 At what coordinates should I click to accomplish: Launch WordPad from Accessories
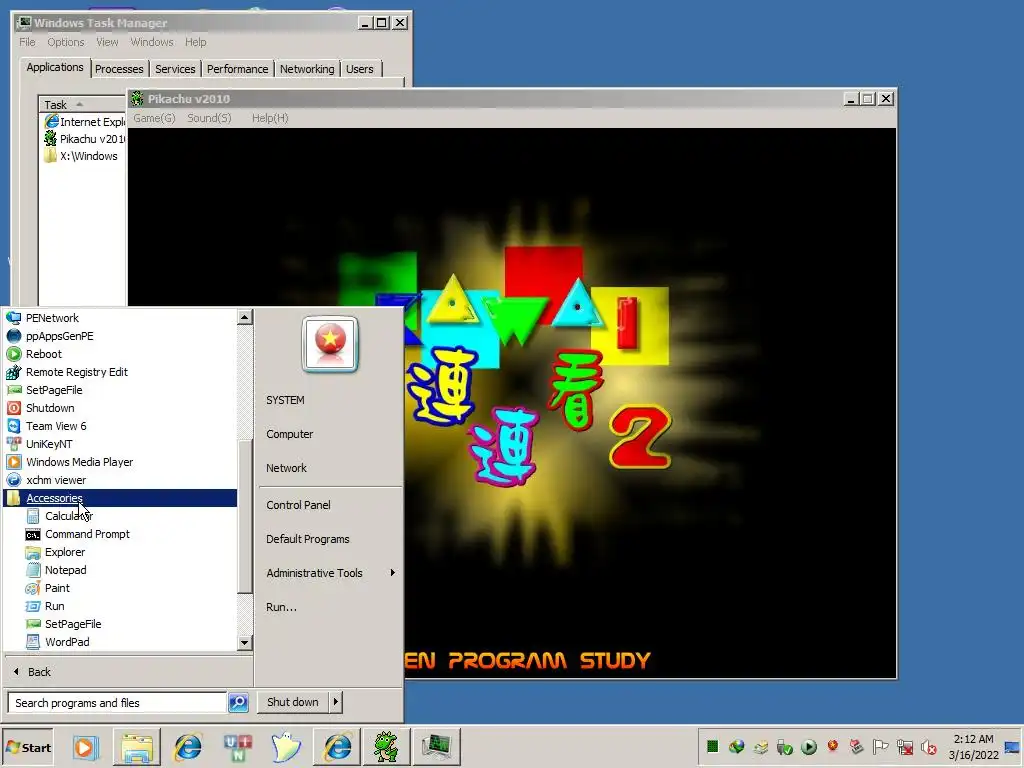point(67,642)
